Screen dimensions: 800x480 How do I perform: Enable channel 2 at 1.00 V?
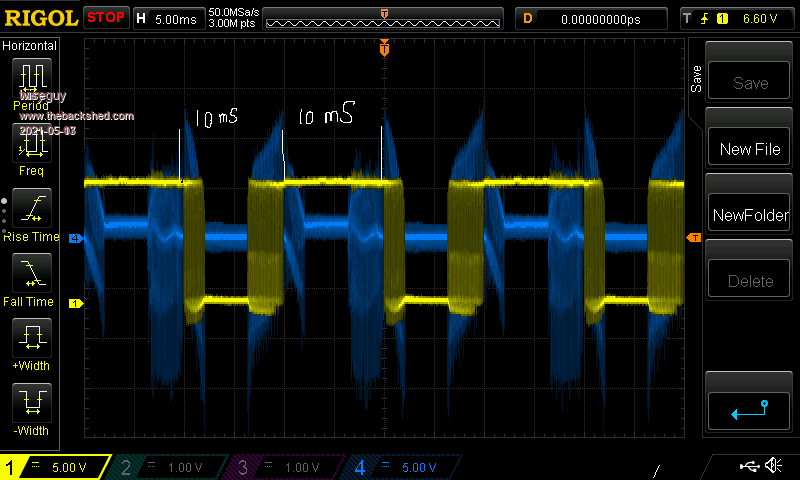[170, 467]
